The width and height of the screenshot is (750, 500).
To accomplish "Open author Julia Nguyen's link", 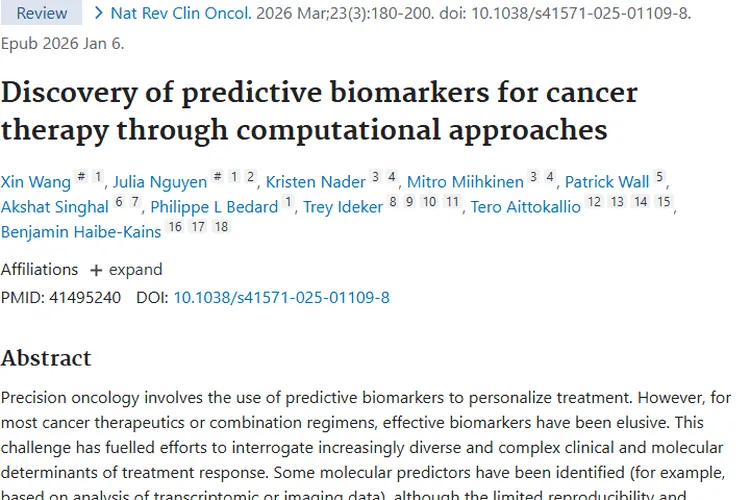I will 160,182.
